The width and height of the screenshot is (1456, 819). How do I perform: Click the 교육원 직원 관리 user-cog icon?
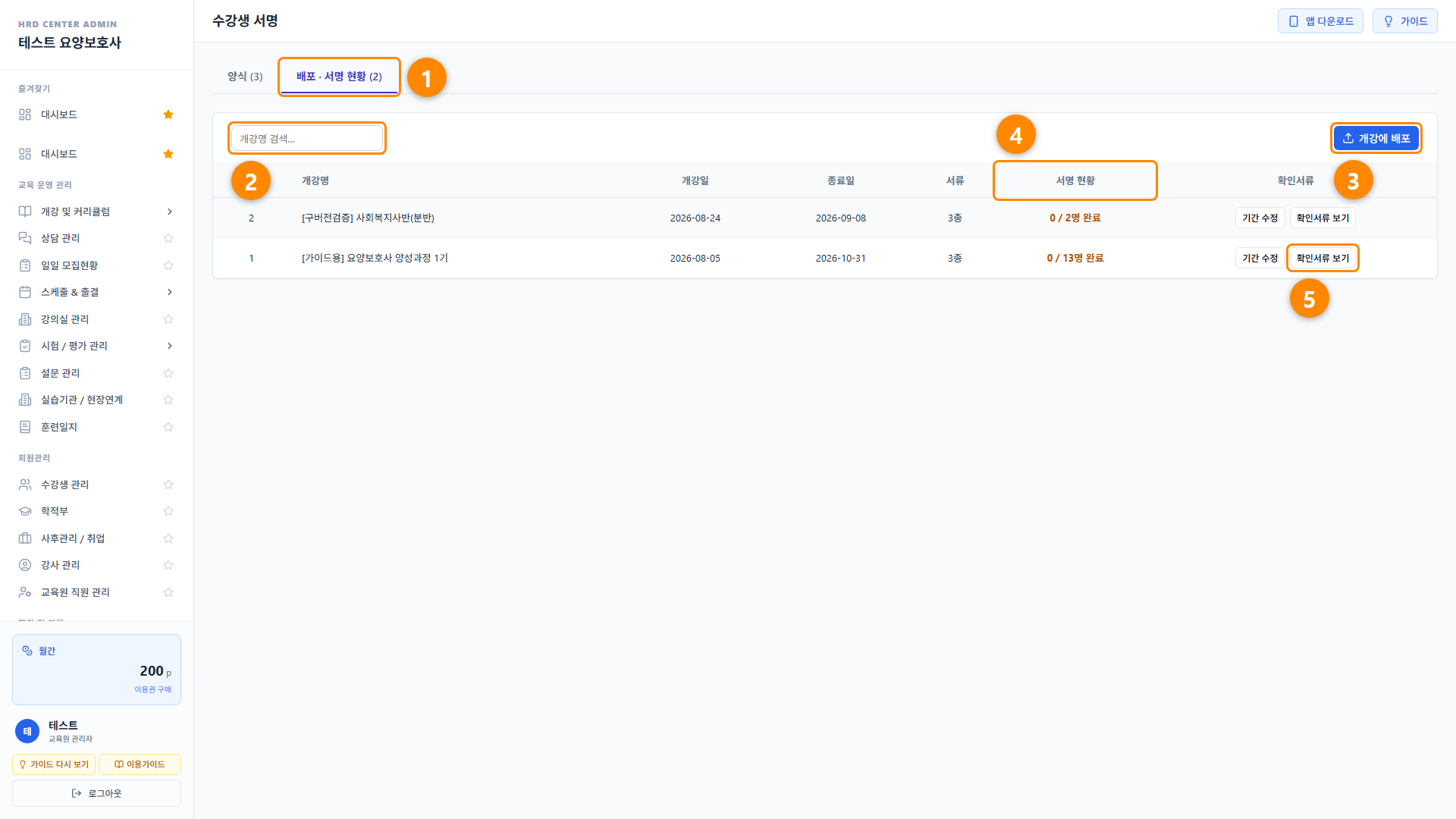click(x=25, y=592)
